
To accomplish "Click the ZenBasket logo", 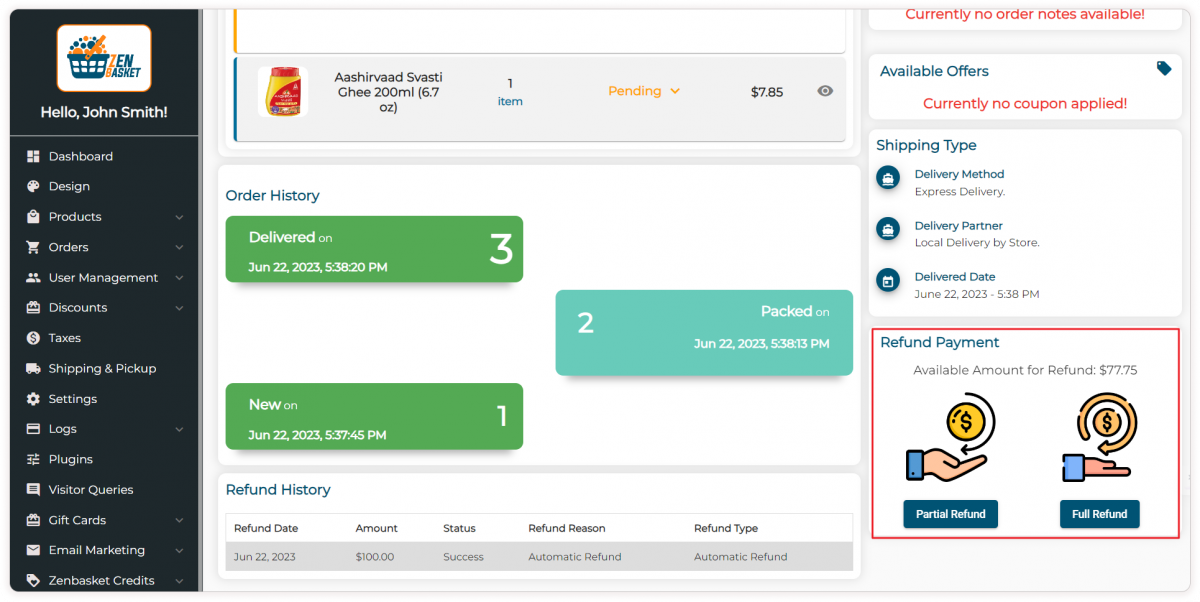I will tap(104, 57).
